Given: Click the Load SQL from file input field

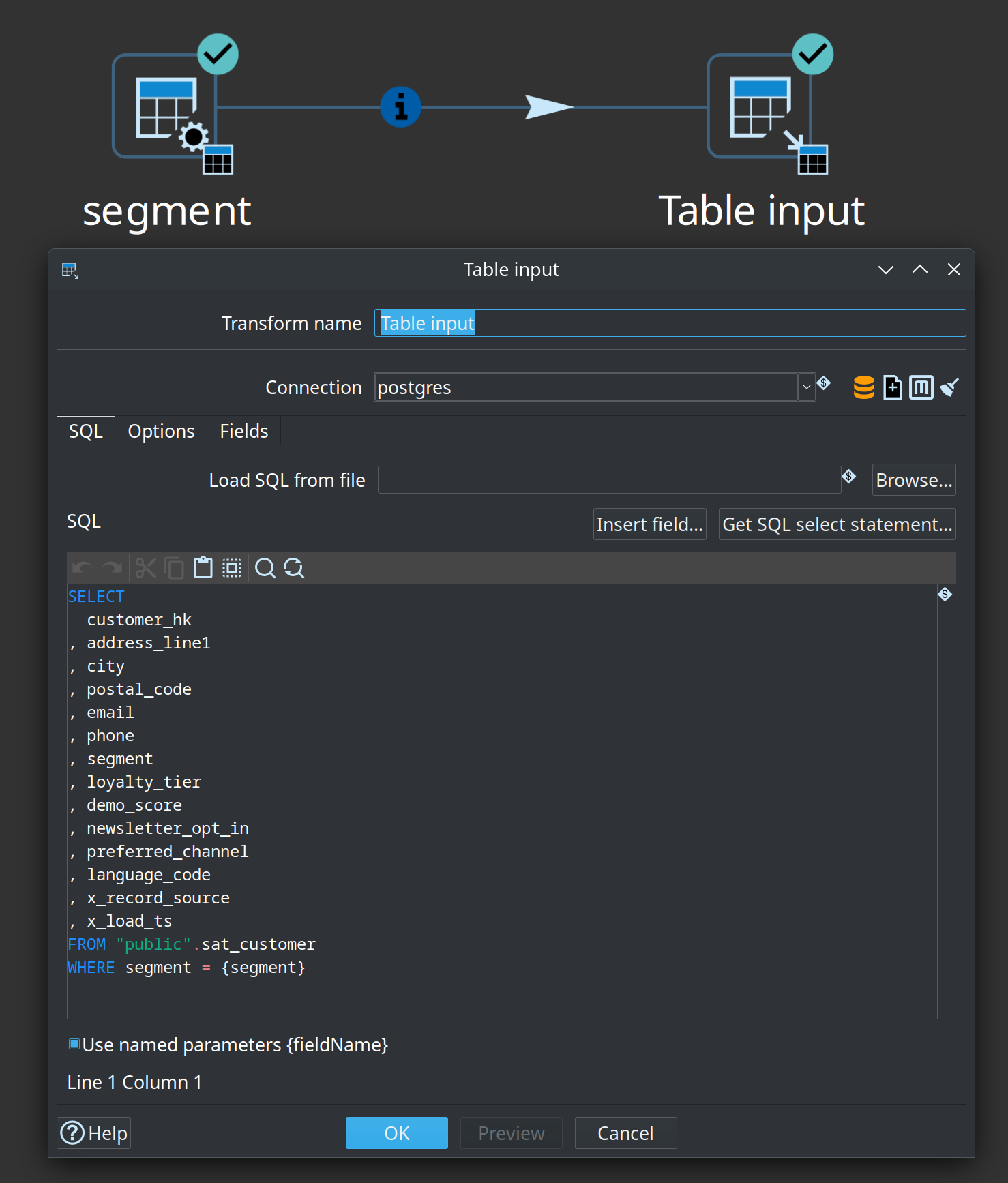Looking at the screenshot, I should (x=609, y=480).
